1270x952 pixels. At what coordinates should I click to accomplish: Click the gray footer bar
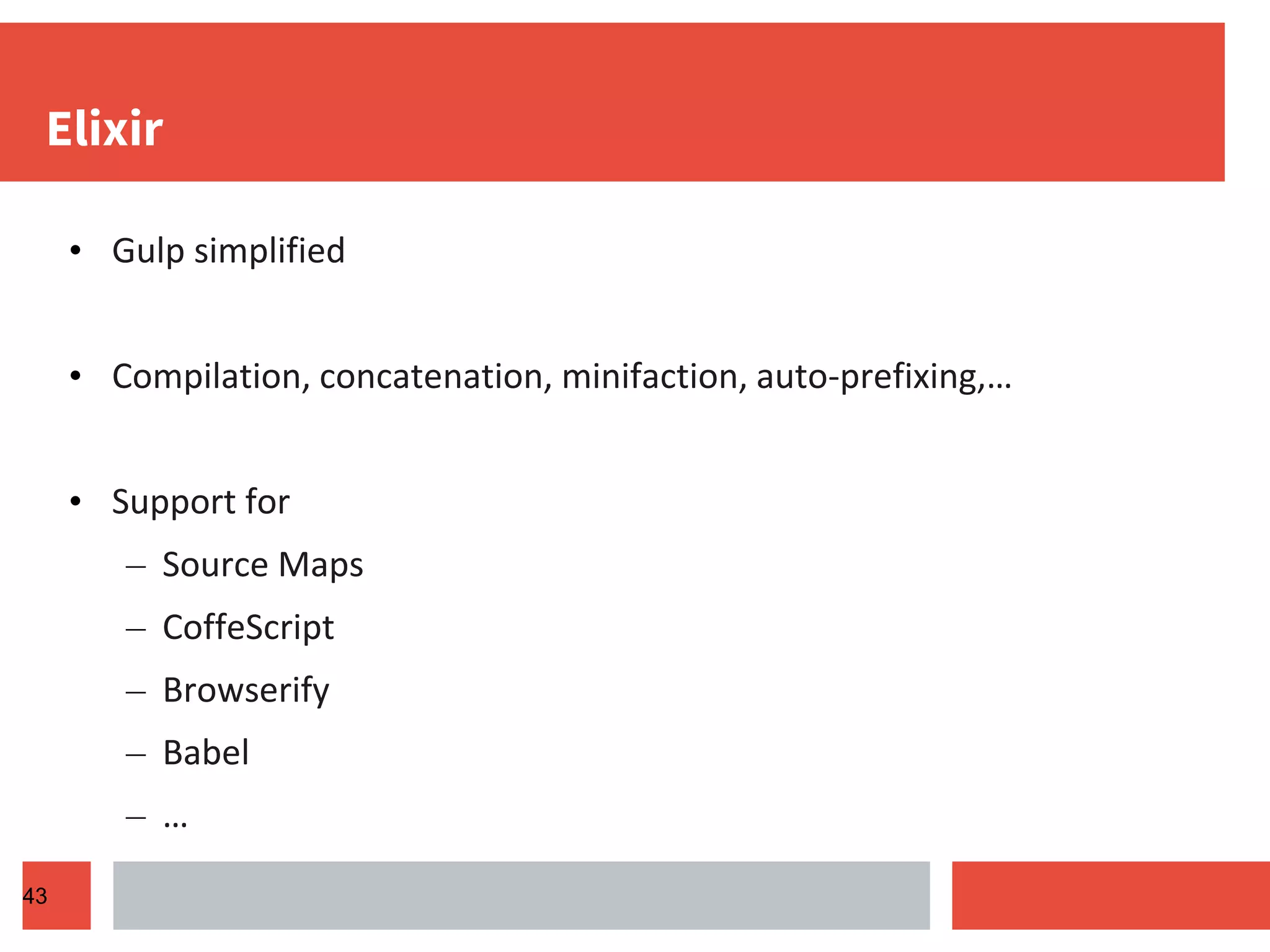click(x=522, y=895)
